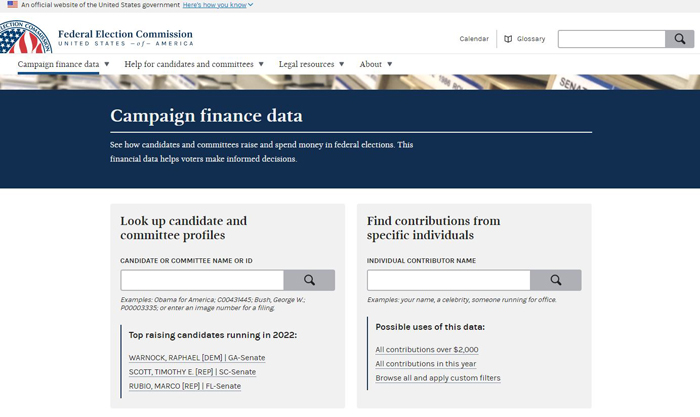Open All contributions in this year link
The height and width of the screenshot is (417, 700).
pyautogui.click(x=426, y=364)
